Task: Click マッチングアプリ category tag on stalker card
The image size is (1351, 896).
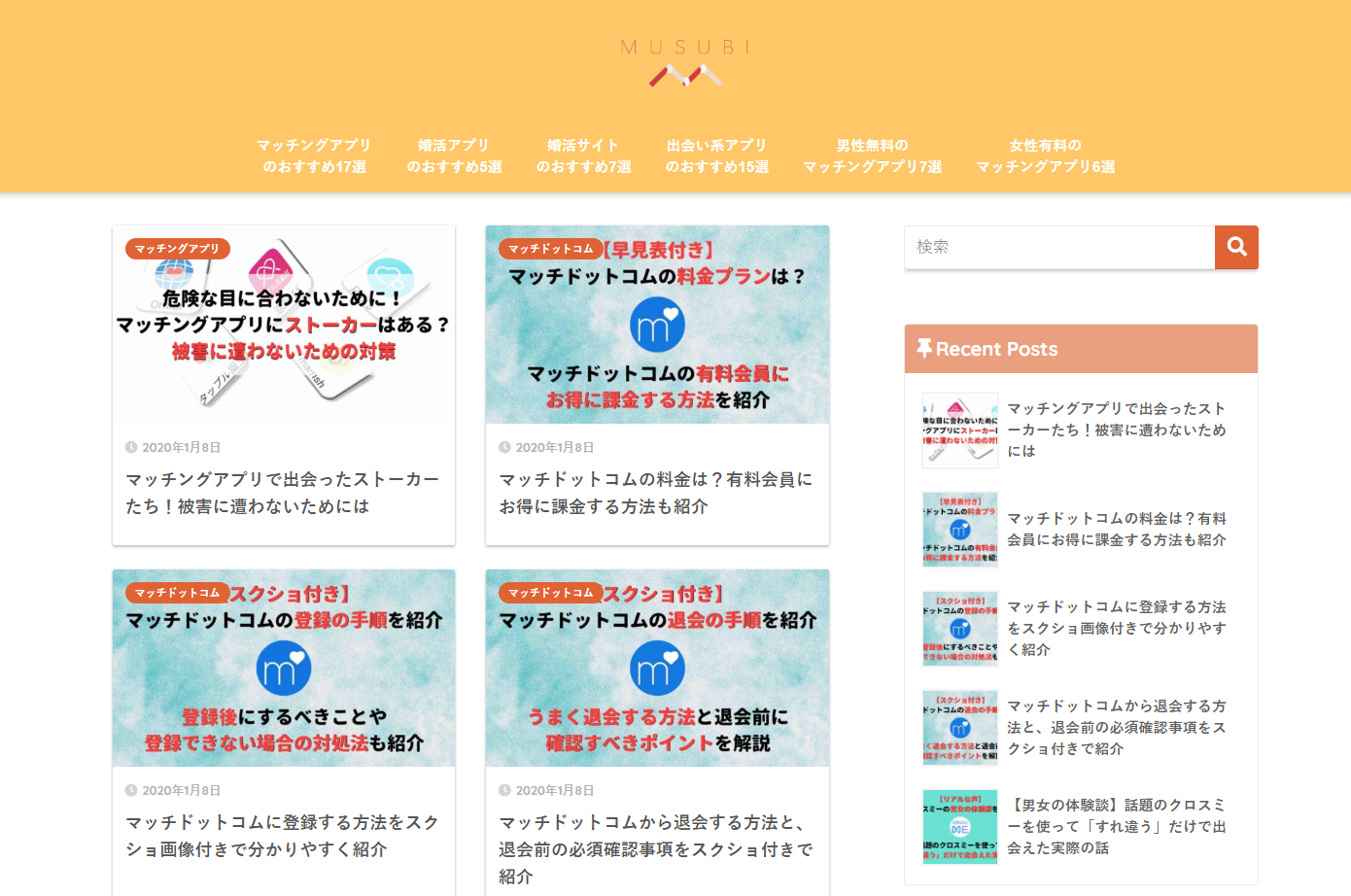Action: pyautogui.click(x=178, y=249)
